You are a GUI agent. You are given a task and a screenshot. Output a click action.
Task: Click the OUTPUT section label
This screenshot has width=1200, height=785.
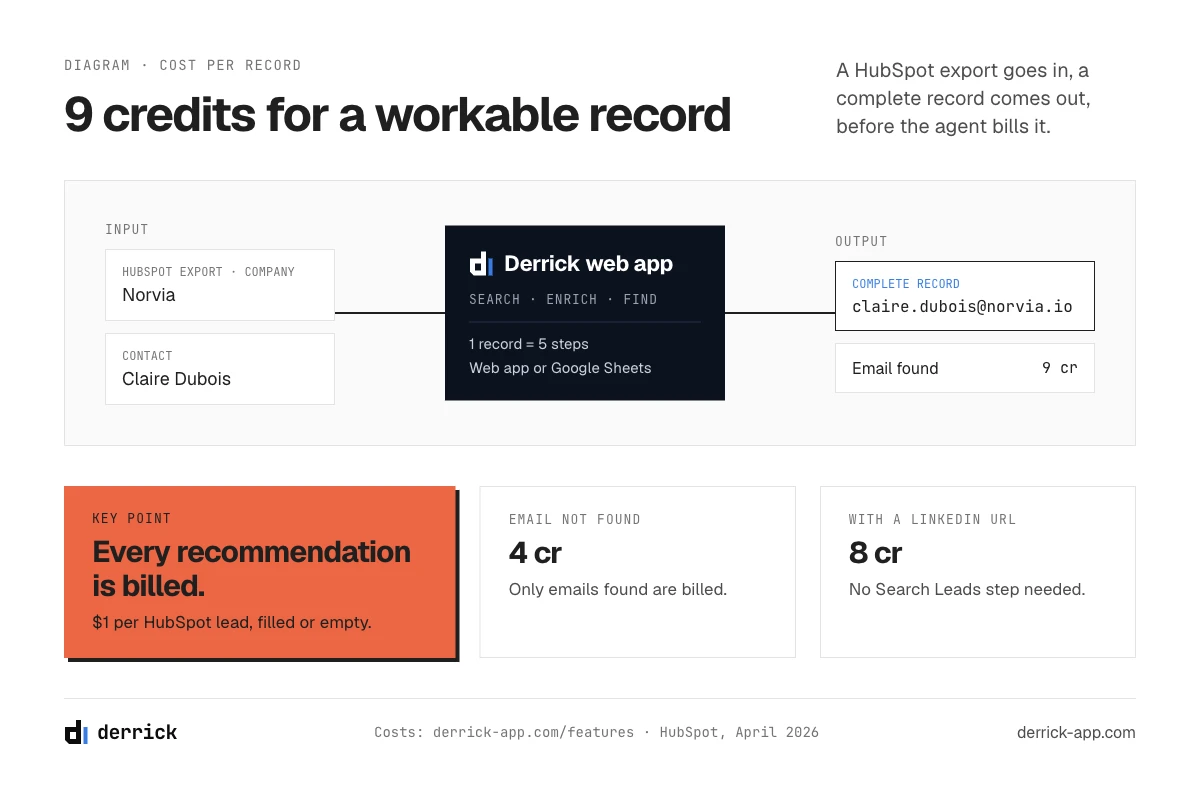coord(861,241)
